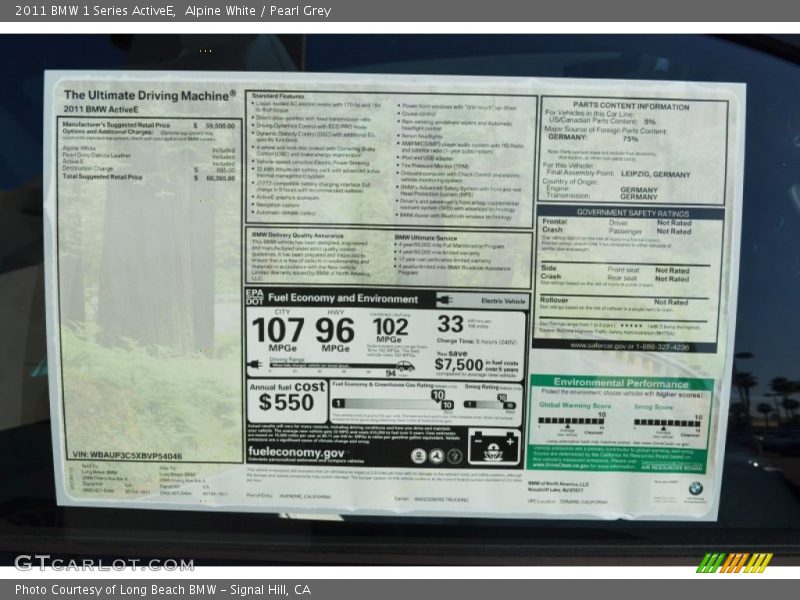Click 'Environmental Performance' green header

[621, 383]
